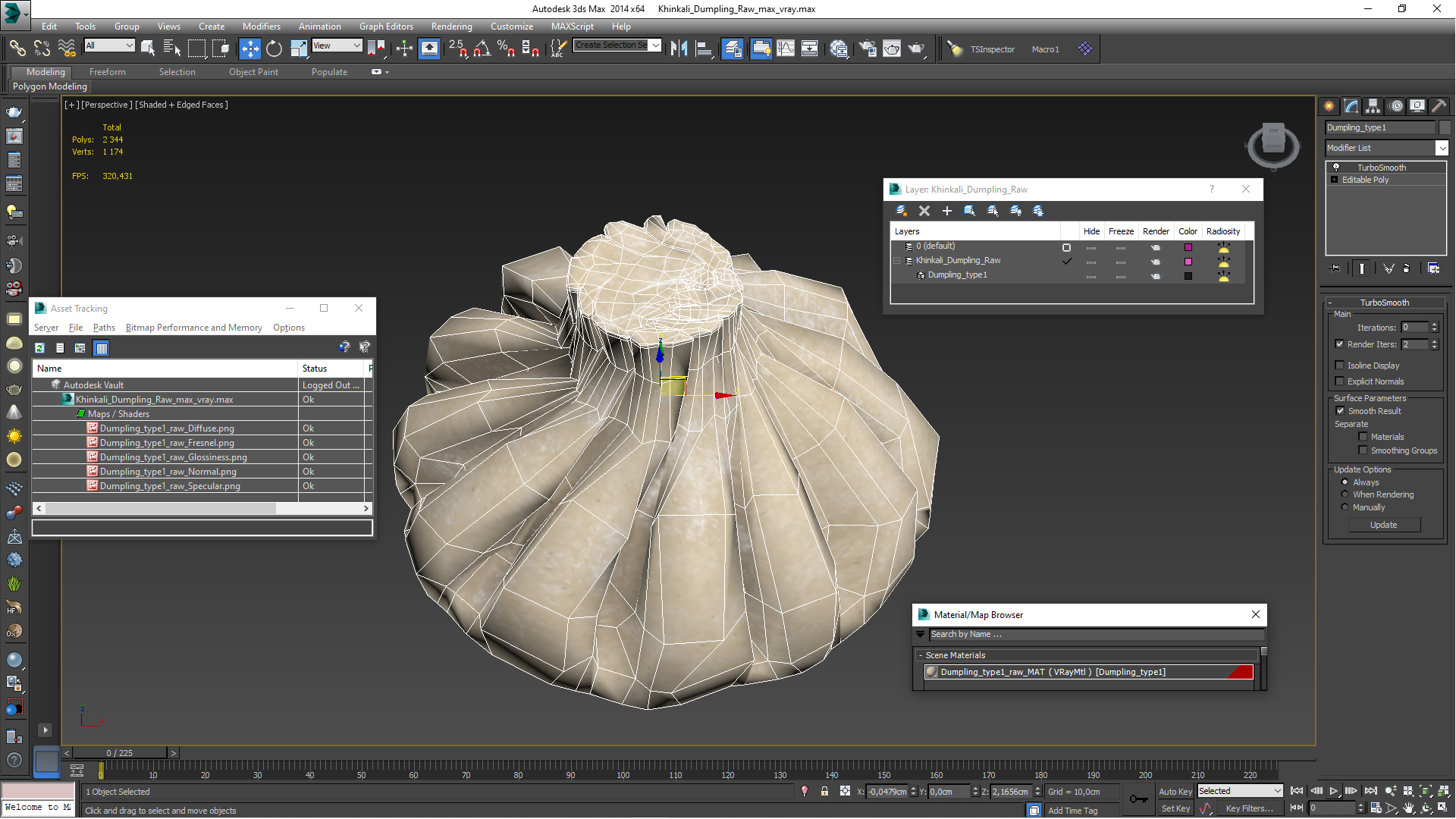Enable Separate by Materials checkbox
This screenshot has height=819, width=1456.
pos(1363,437)
